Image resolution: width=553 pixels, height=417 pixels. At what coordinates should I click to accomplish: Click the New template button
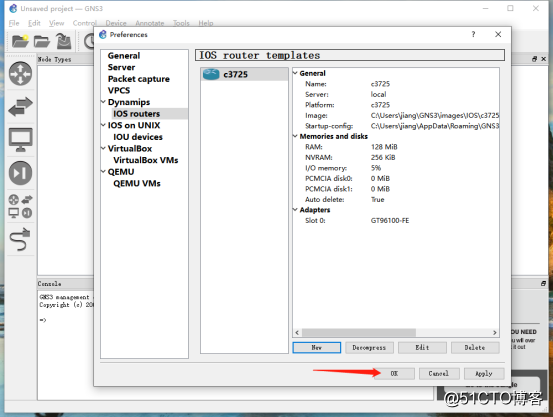(x=317, y=348)
